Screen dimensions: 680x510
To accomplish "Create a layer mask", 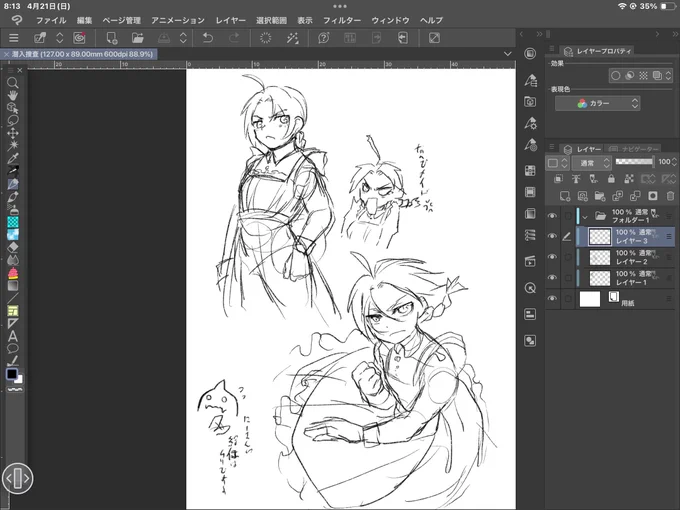I will (x=653, y=196).
